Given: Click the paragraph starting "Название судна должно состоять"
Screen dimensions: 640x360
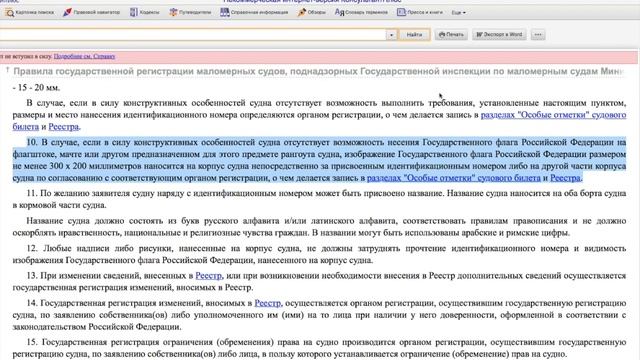Looking at the screenshot, I should (x=319, y=227).
